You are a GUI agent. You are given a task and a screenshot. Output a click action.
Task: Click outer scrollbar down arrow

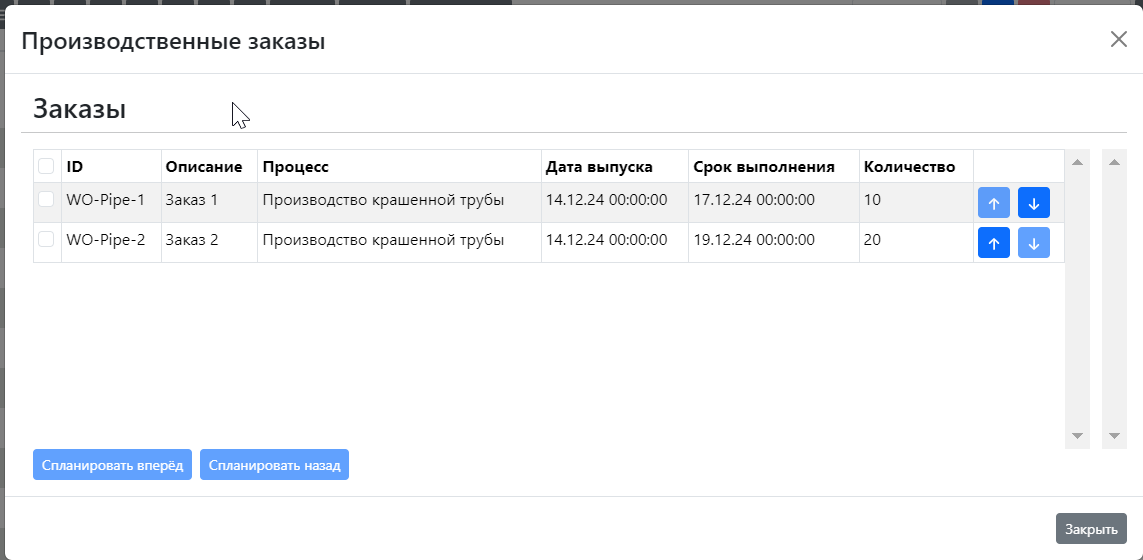[x=1114, y=436]
